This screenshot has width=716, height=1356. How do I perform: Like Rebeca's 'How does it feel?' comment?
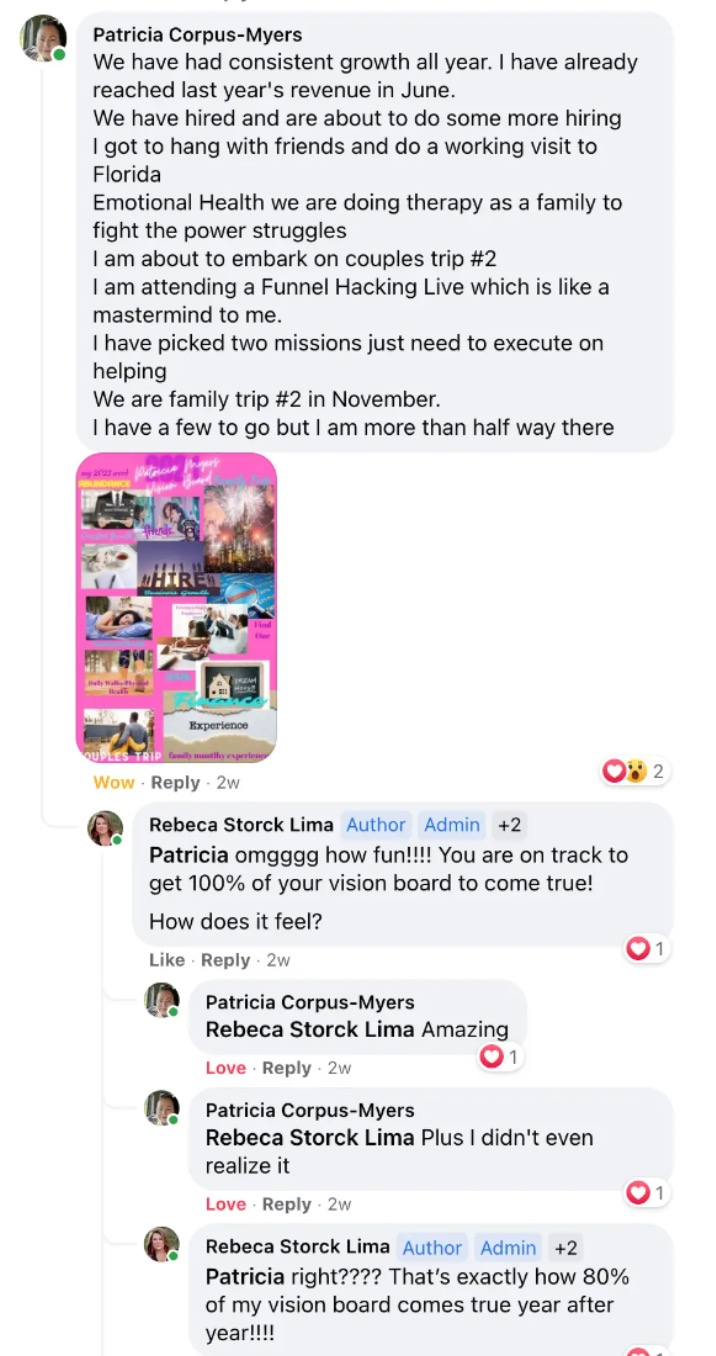[167, 960]
